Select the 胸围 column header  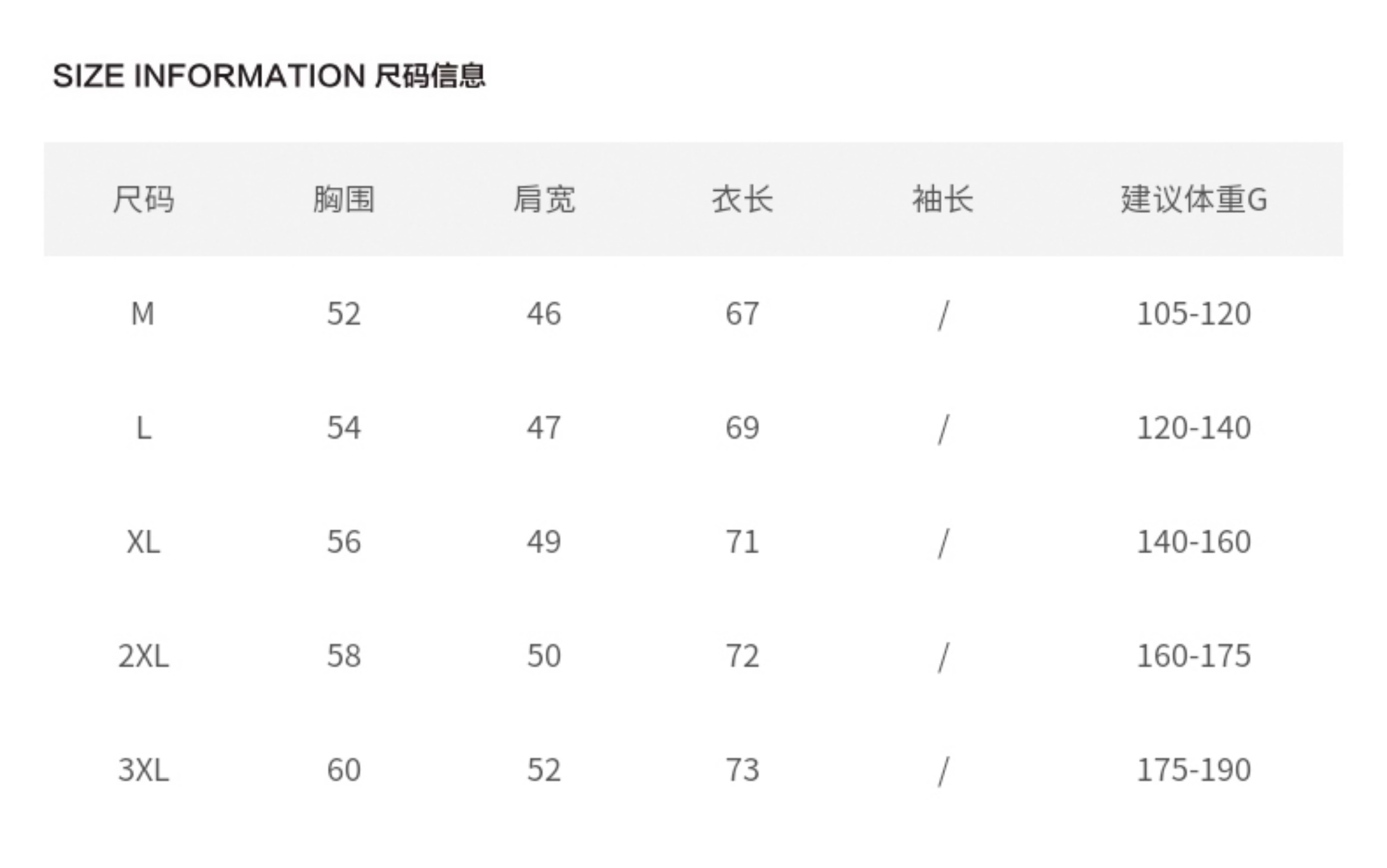[x=343, y=199]
